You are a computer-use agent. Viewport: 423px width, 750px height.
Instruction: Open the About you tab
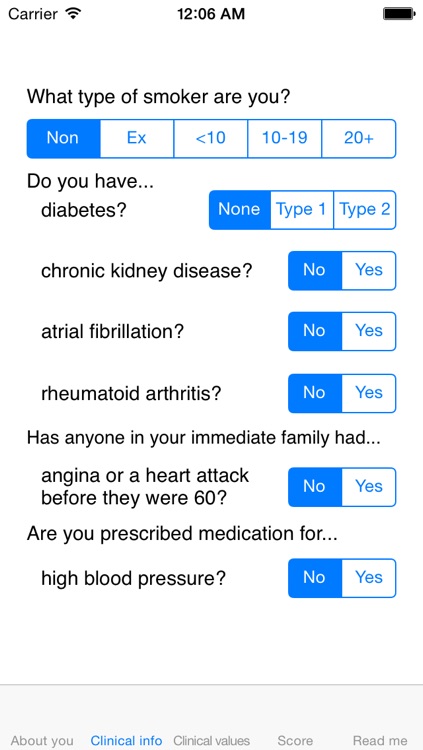click(42, 741)
